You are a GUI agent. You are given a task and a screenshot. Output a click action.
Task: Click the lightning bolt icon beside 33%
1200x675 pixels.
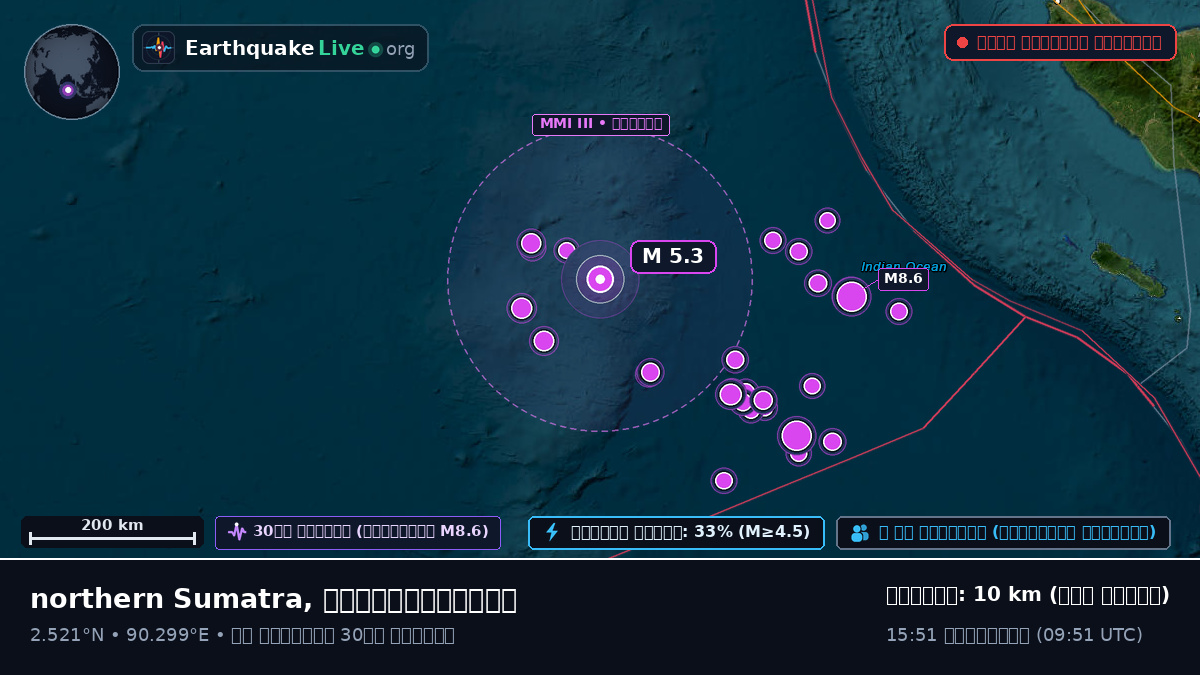[551, 532]
